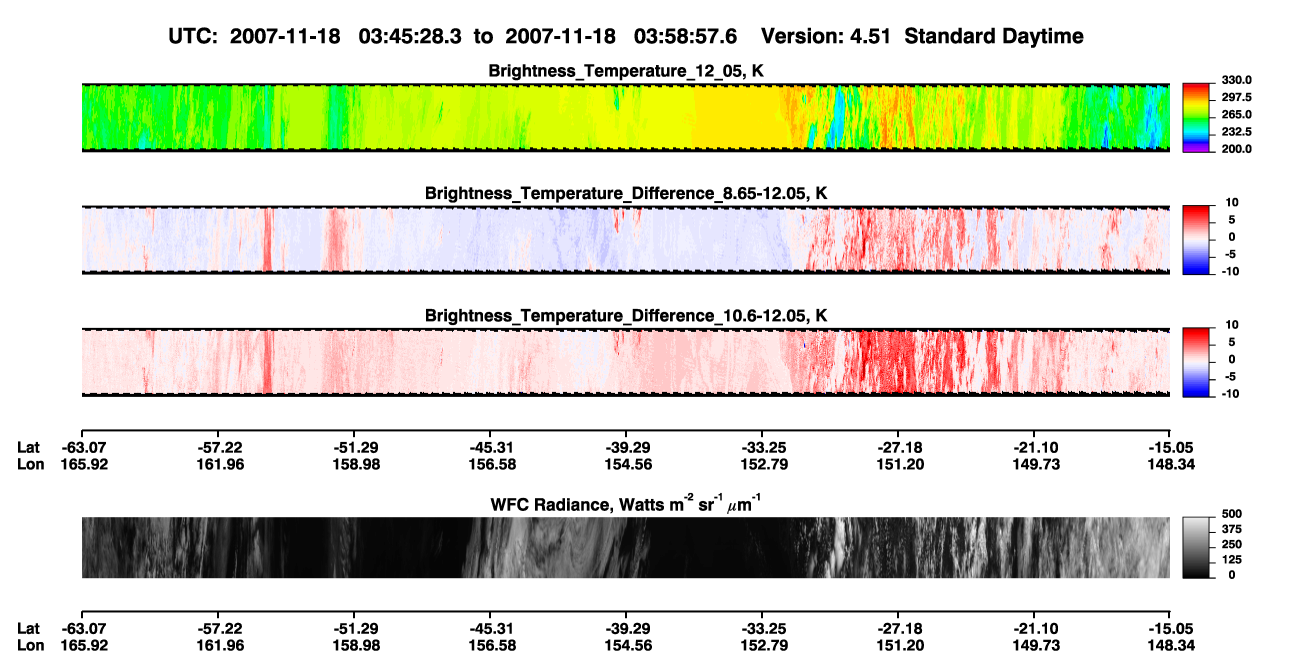Click the 'Brightness_Temperature_Difference_10.6-12.05, K' title
Image resolution: width=1300 pixels, height=667 pixels.
pos(627,315)
